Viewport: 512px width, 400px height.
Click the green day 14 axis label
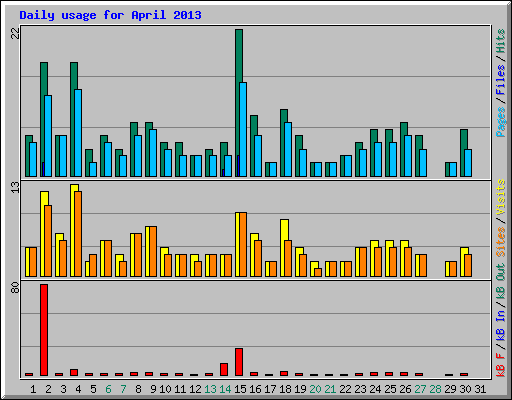(225, 389)
